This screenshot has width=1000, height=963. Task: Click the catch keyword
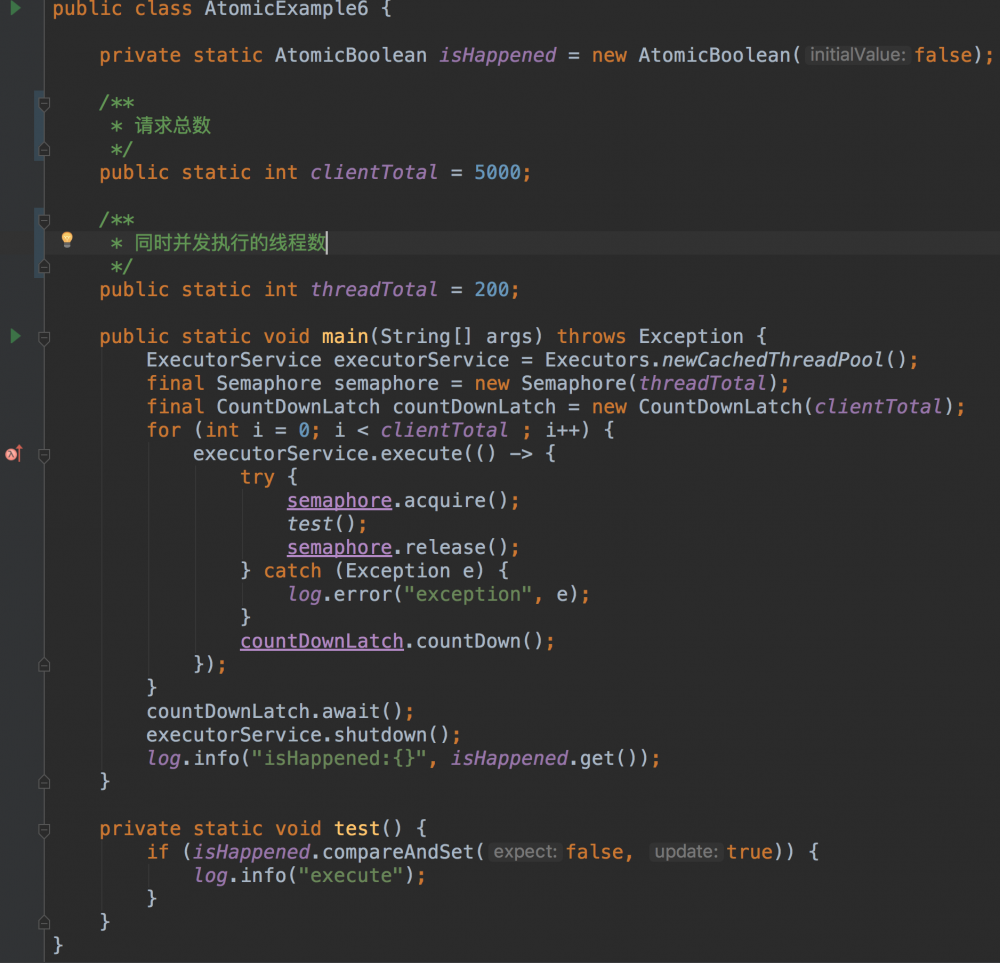pos(293,571)
